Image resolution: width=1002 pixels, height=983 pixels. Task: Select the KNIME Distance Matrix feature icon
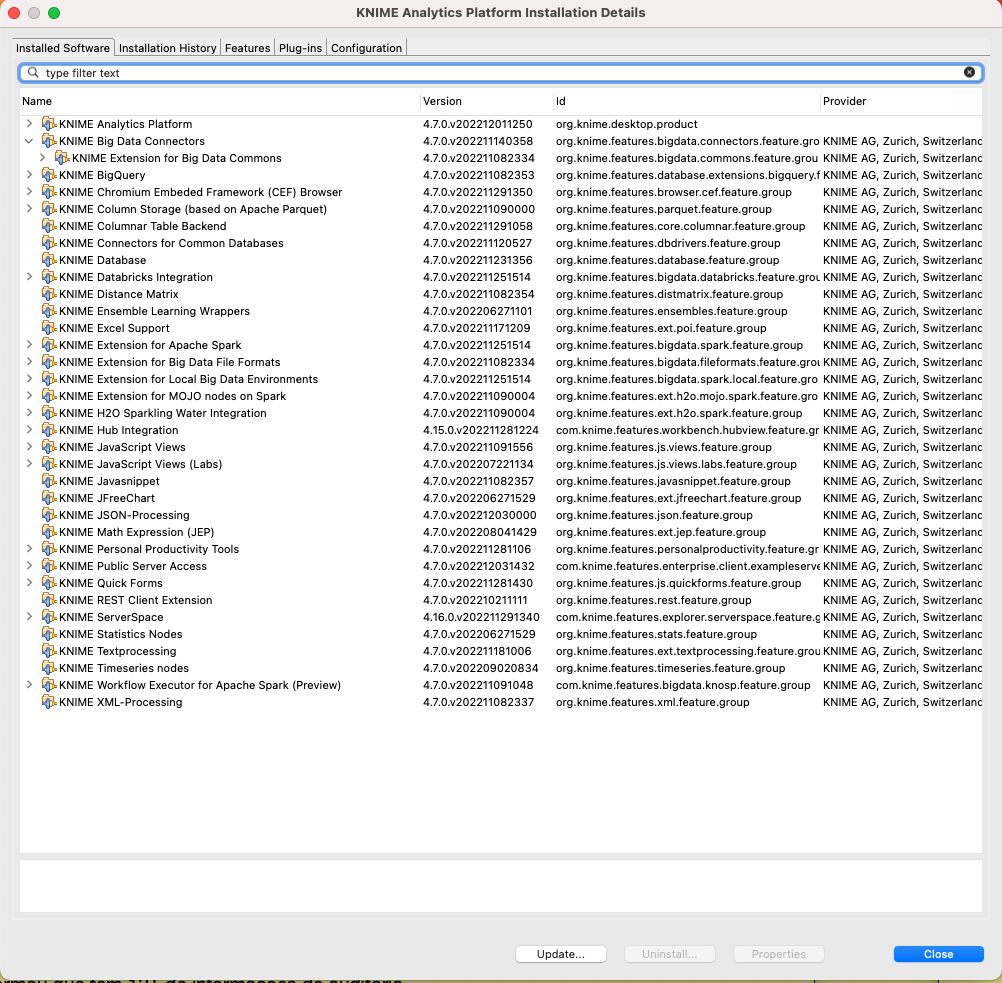click(49, 294)
